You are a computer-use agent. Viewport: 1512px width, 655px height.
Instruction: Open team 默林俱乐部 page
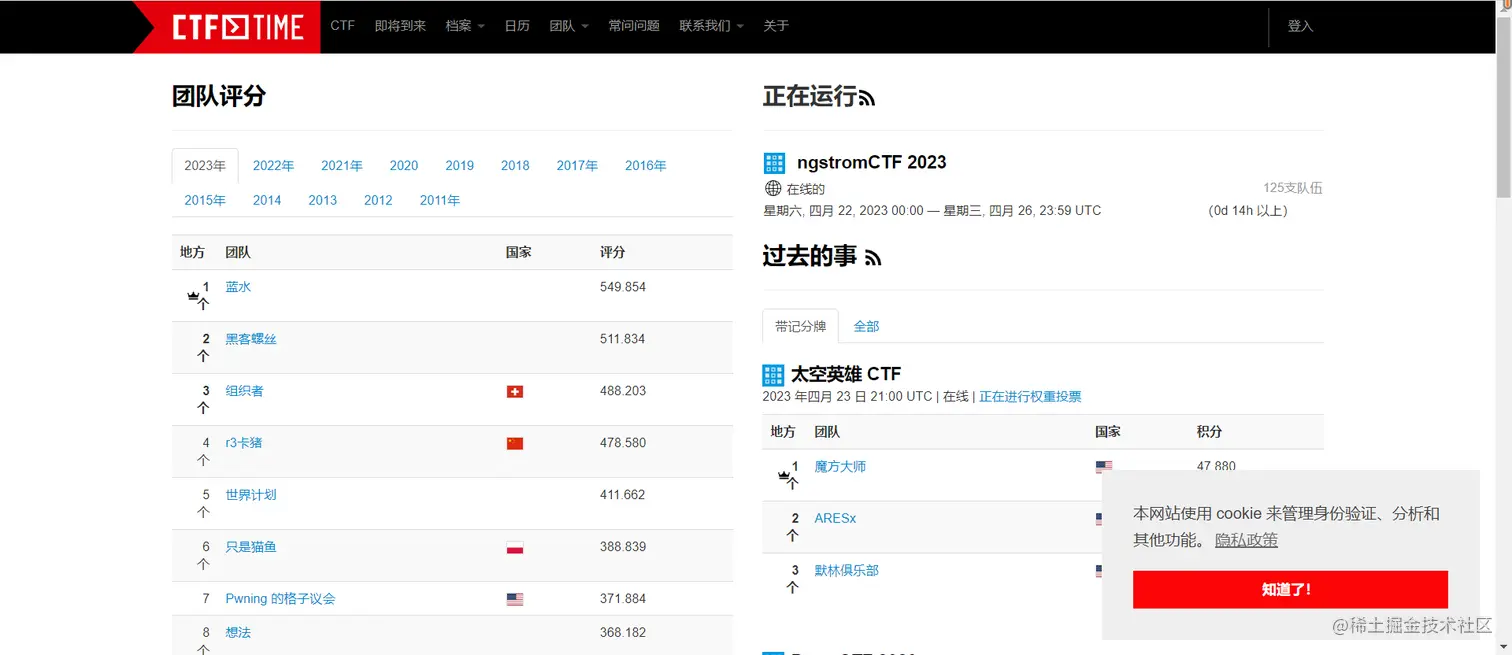coord(846,571)
